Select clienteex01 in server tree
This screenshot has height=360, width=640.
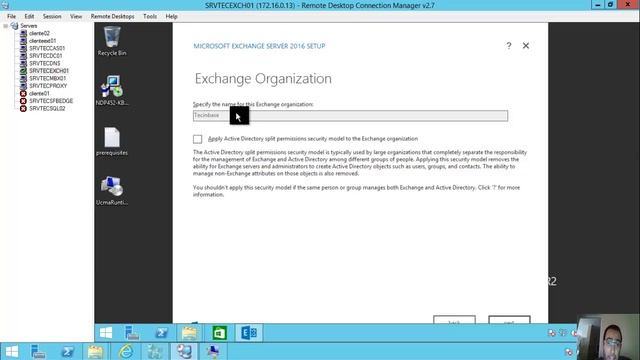click(42, 41)
